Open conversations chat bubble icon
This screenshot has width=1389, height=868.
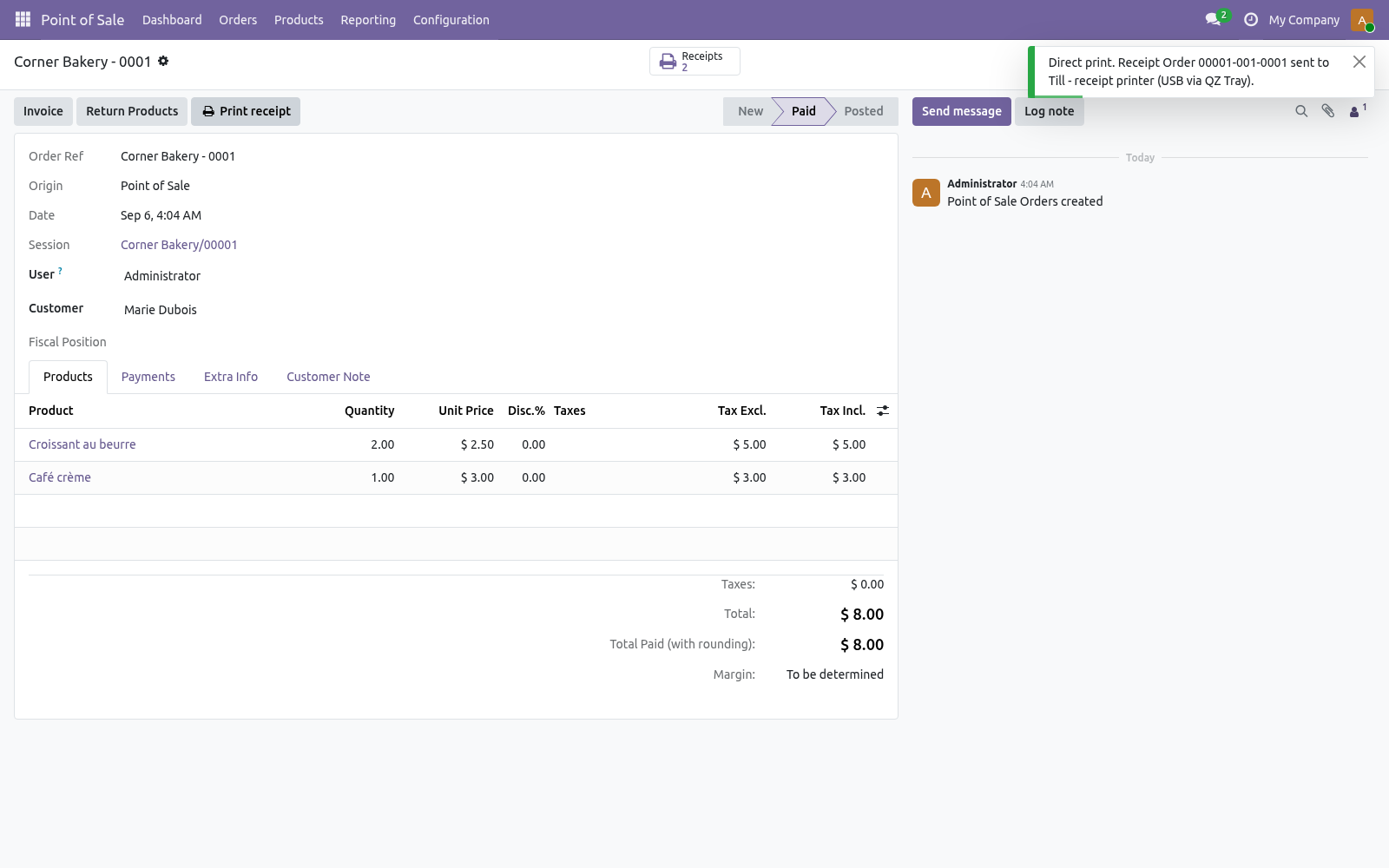pyautogui.click(x=1213, y=19)
